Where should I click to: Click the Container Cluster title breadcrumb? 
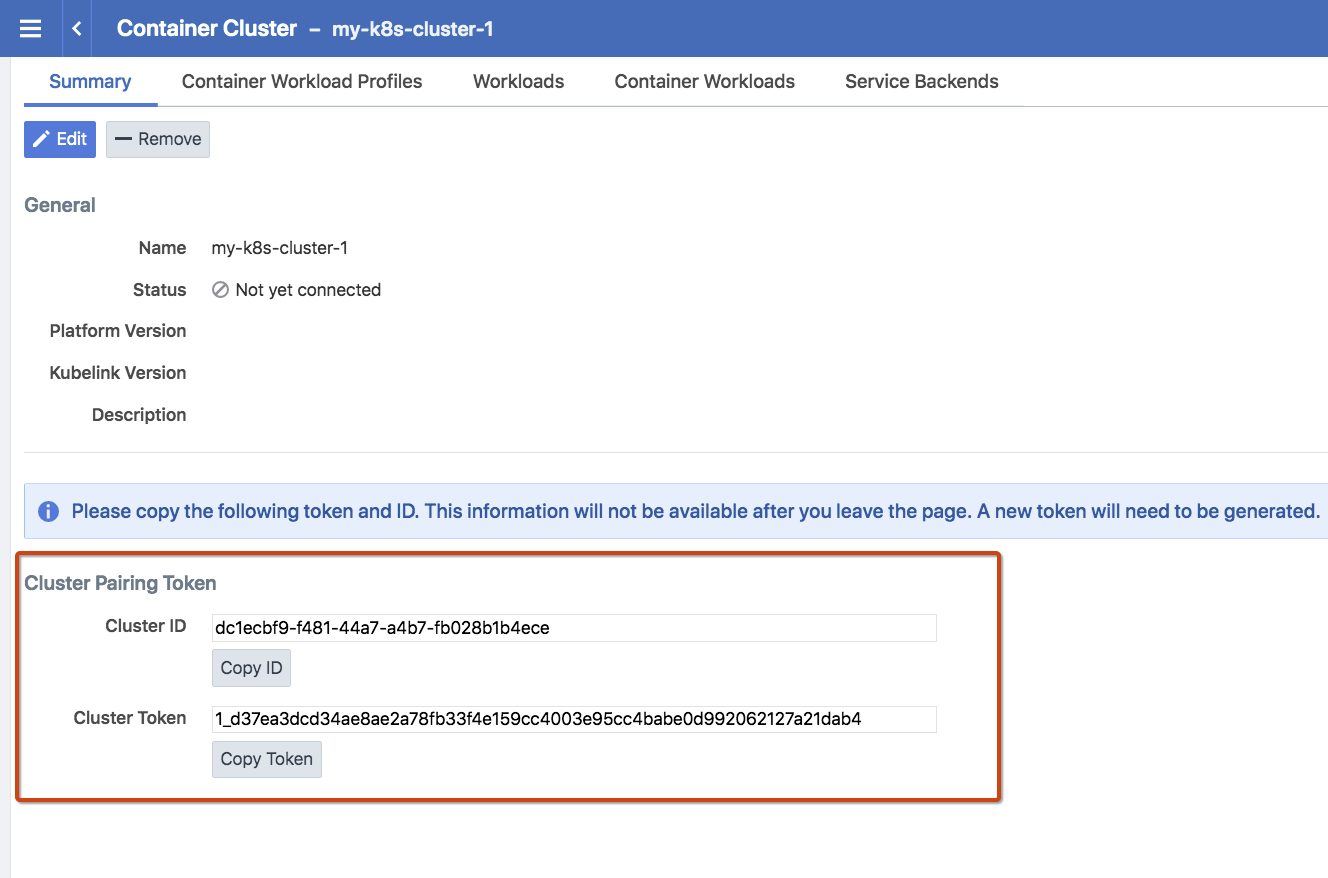(x=206, y=28)
